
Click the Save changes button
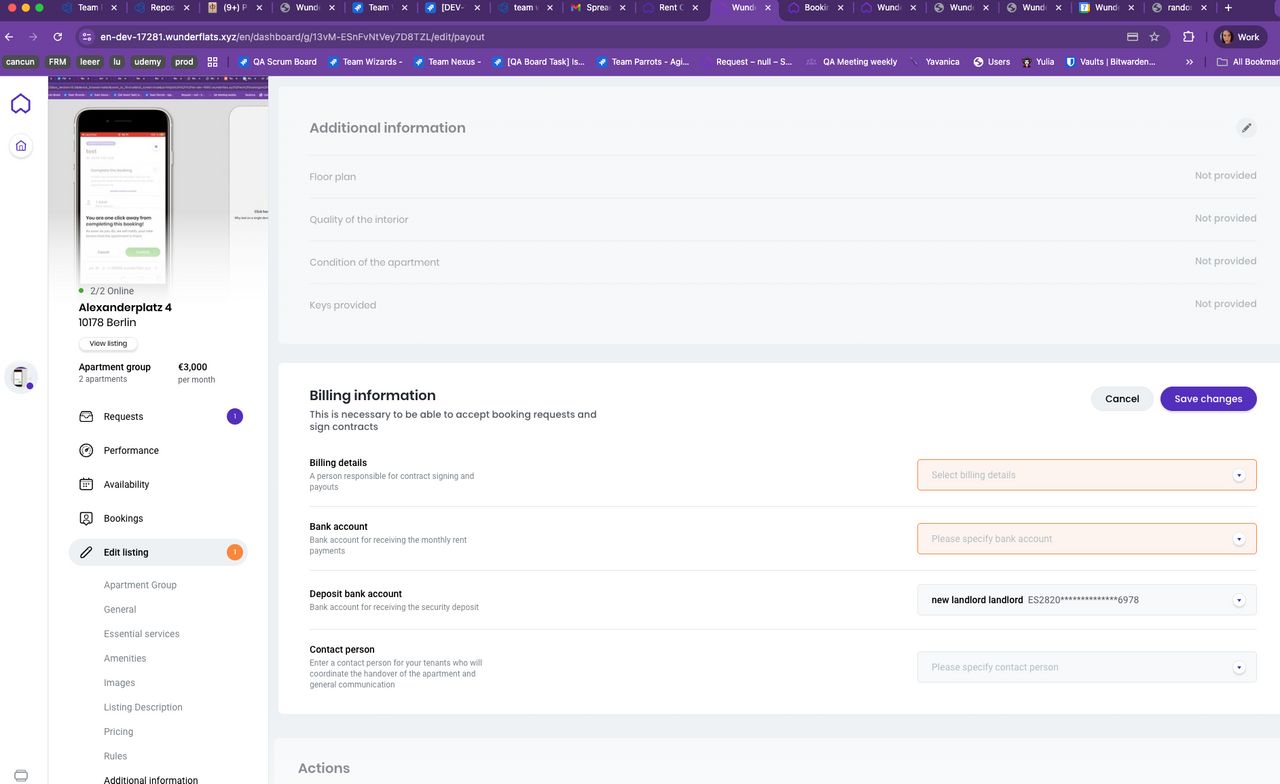click(1208, 399)
